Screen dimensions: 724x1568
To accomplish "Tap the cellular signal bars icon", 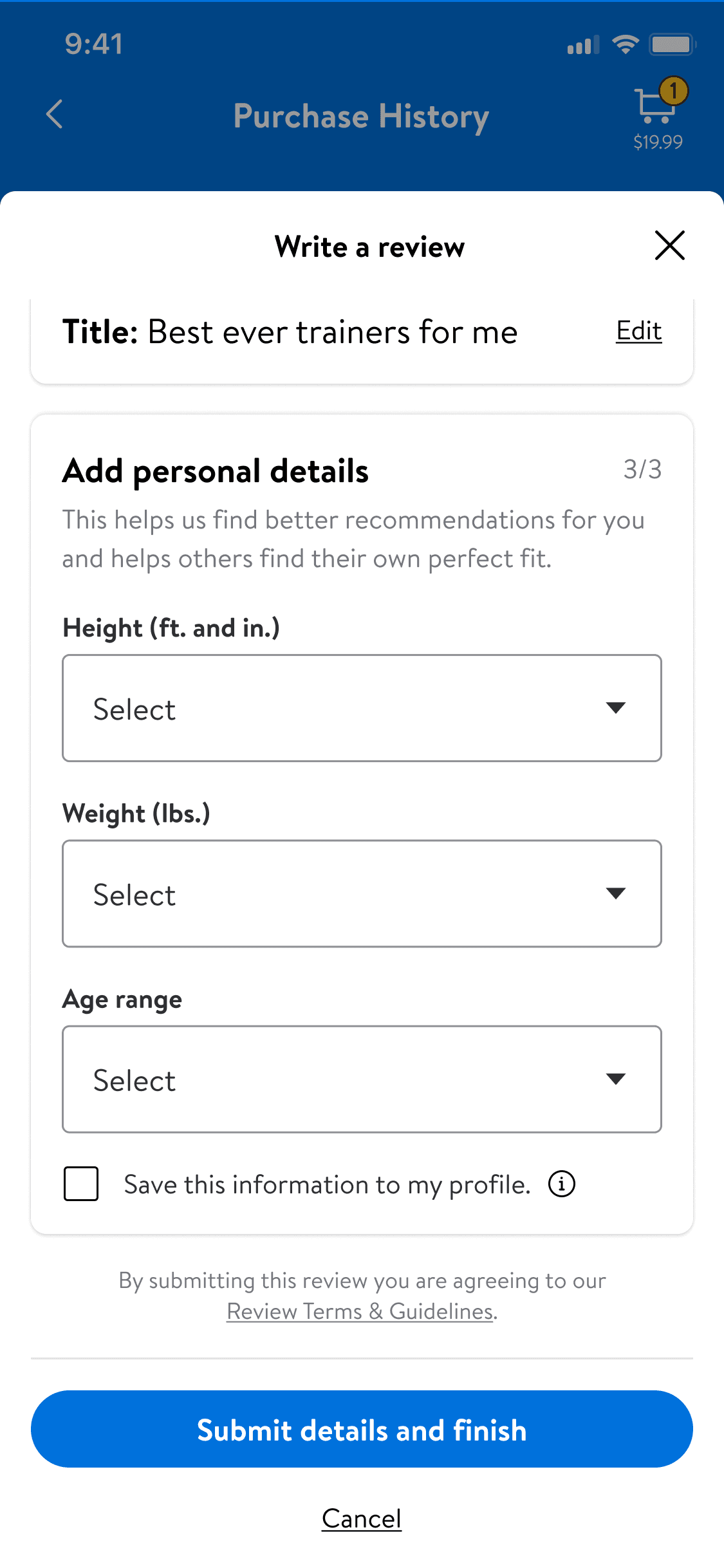I will click(x=583, y=46).
